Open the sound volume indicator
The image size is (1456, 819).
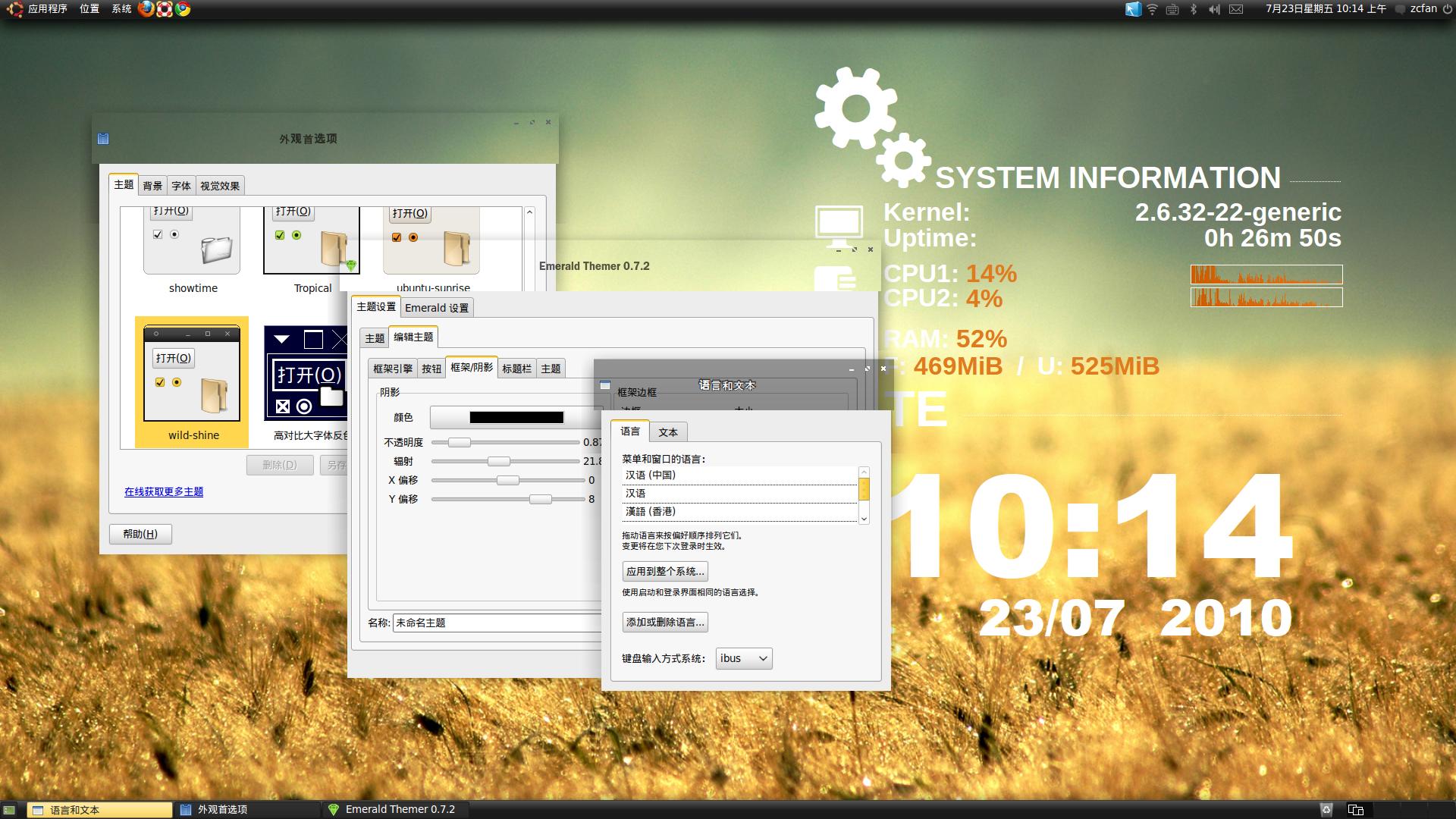coord(1214,9)
